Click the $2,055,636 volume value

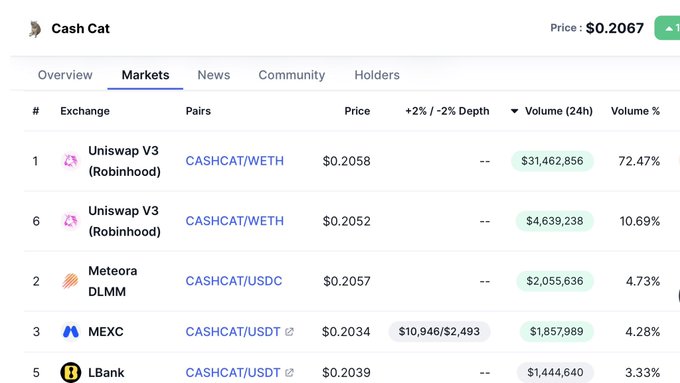(555, 281)
